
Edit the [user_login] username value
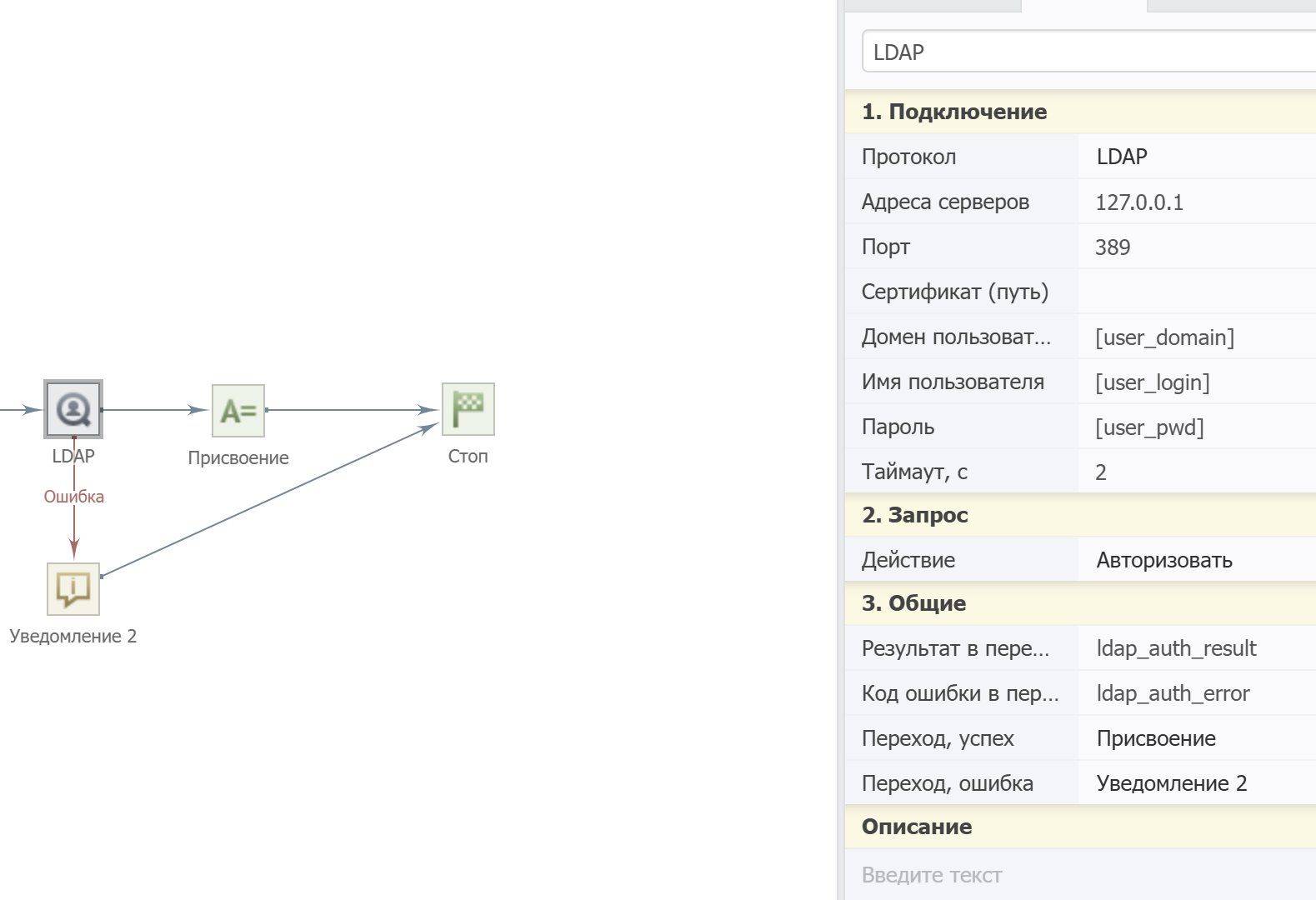pyautogui.click(x=1197, y=382)
